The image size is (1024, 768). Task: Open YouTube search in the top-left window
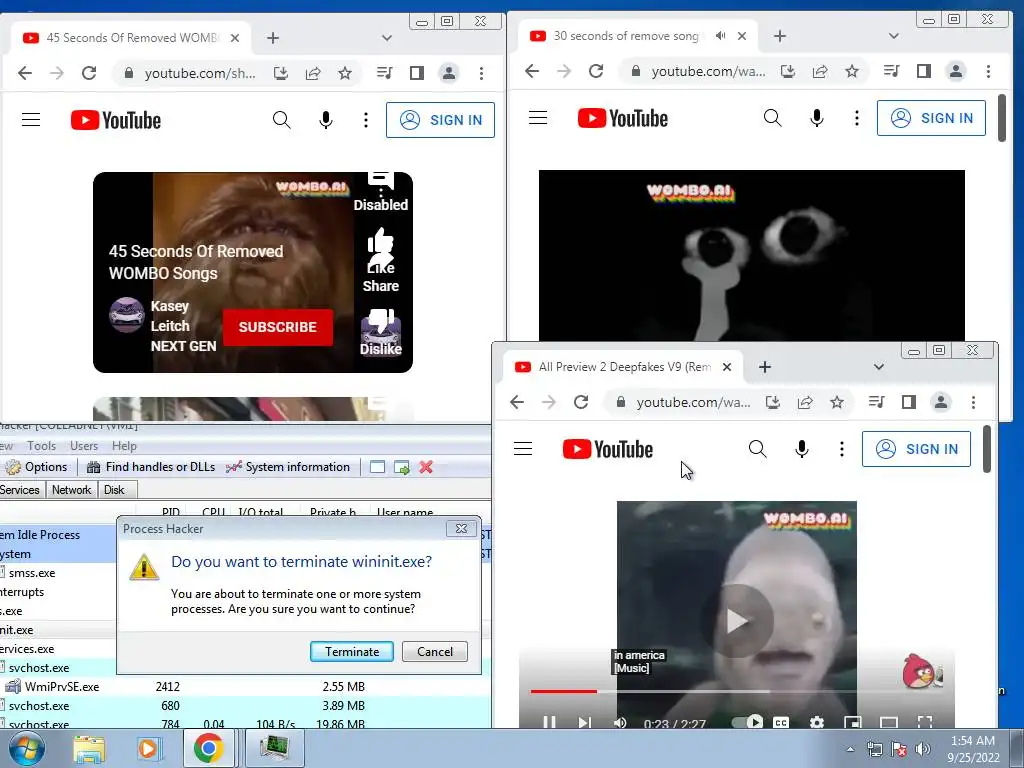click(281, 120)
